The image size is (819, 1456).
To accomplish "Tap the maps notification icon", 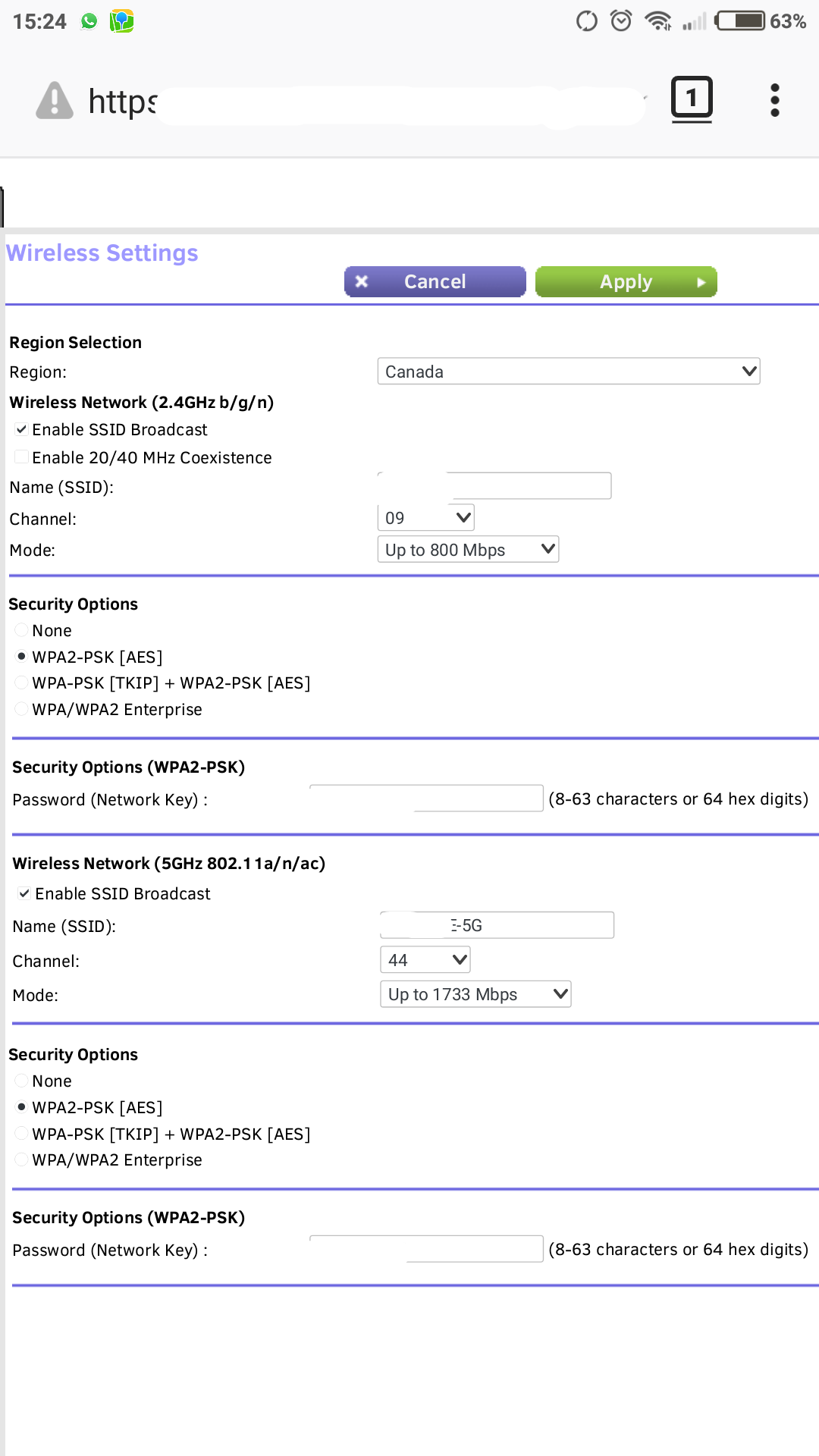I will tap(121, 21).
